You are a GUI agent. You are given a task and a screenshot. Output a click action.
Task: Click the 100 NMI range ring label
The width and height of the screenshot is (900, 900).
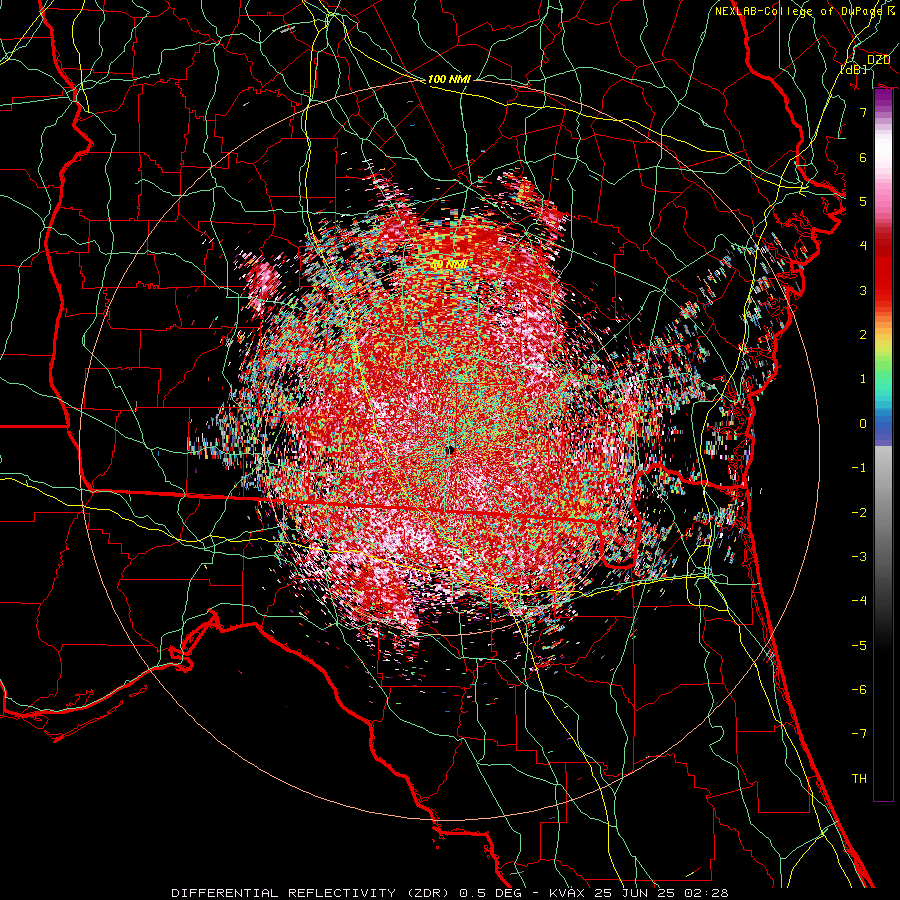coord(449,79)
